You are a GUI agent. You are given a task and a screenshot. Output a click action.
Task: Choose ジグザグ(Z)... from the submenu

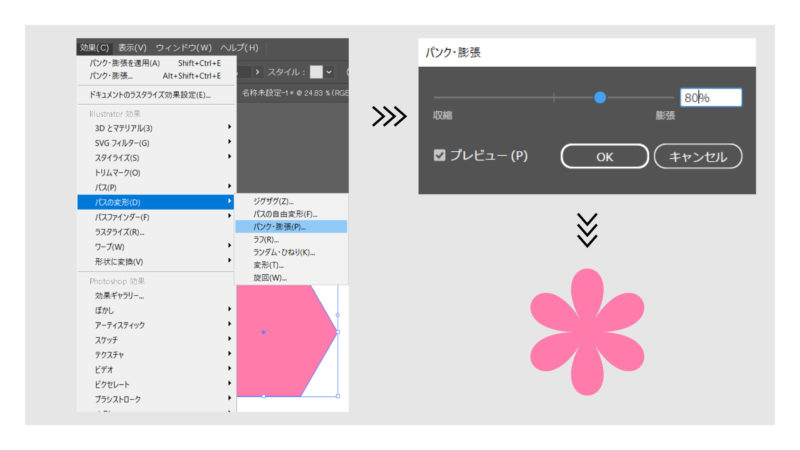click(273, 201)
